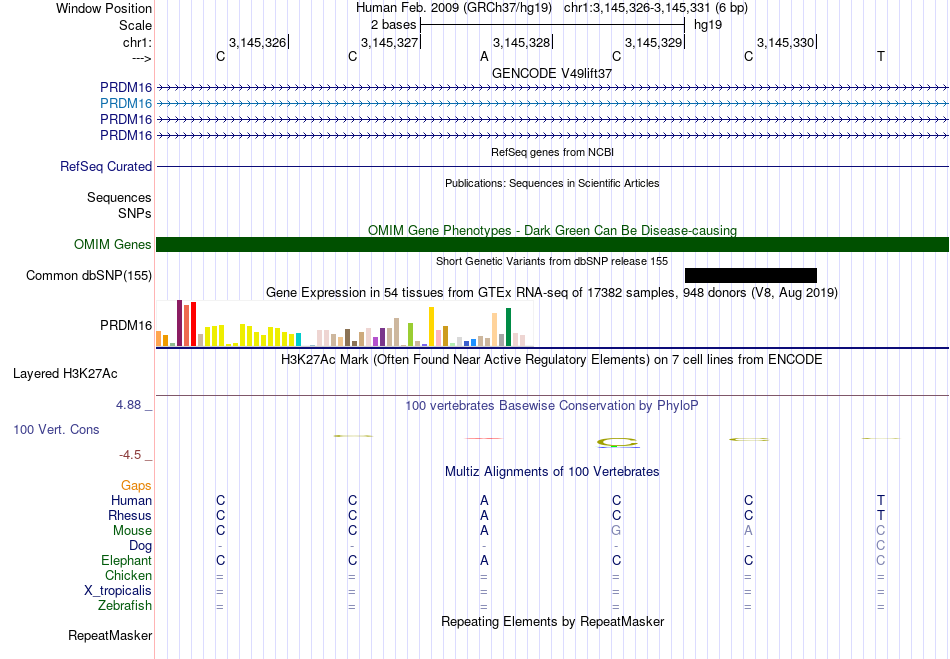Click the 'RefSeq genes from NCBI' title

coord(552,152)
